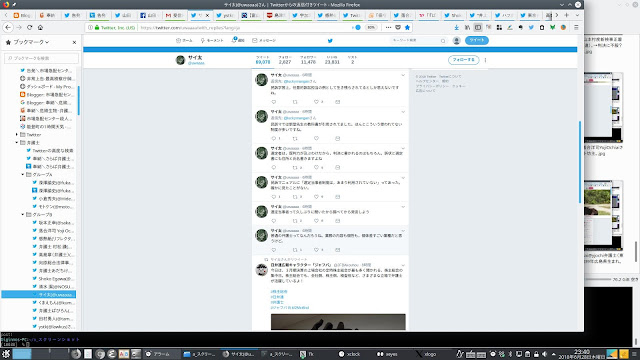The width and height of the screenshot is (640, 360).
Task: Open direct message icon on topmost tweet
Action: [338, 102]
